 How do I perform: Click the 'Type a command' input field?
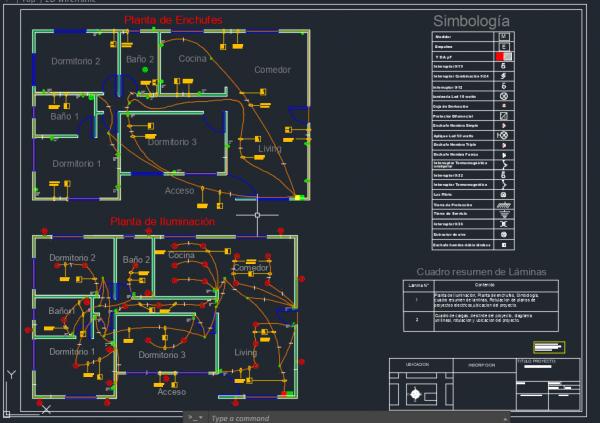point(356,418)
